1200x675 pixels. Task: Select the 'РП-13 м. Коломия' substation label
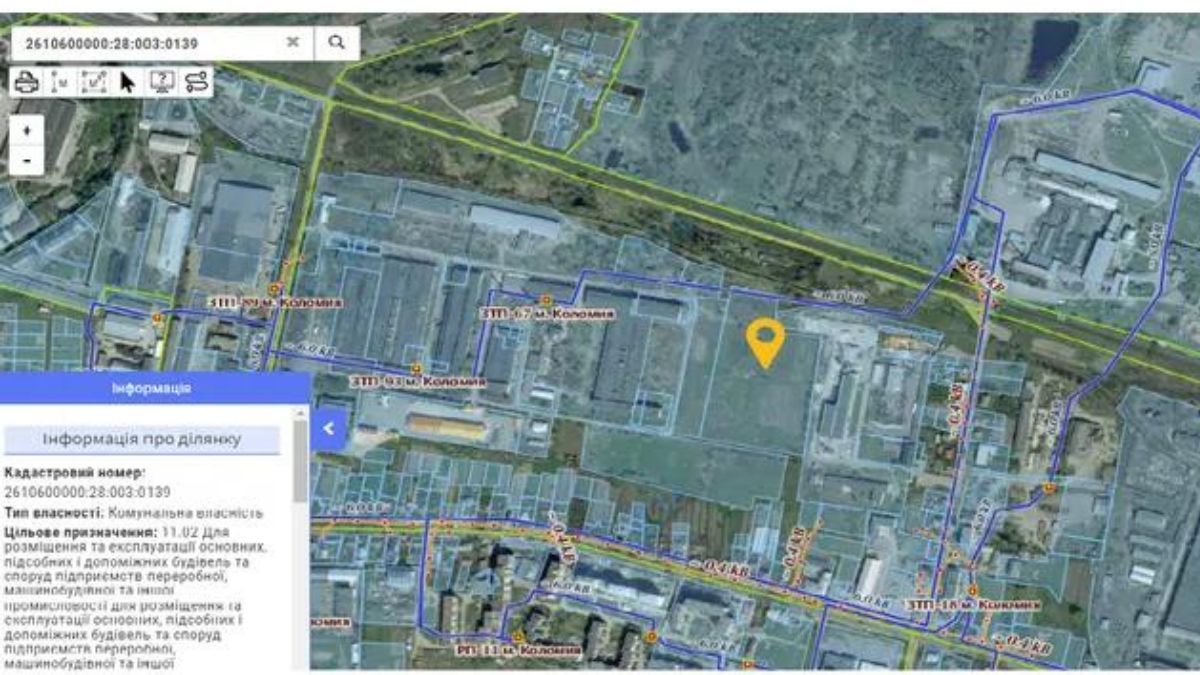click(x=520, y=650)
